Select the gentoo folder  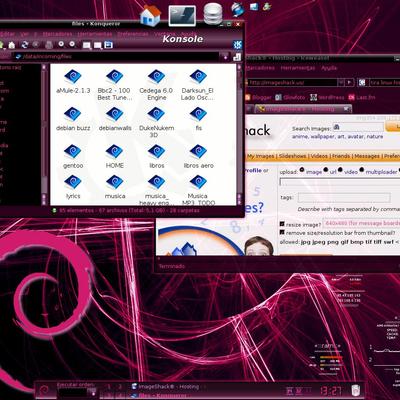73,156
